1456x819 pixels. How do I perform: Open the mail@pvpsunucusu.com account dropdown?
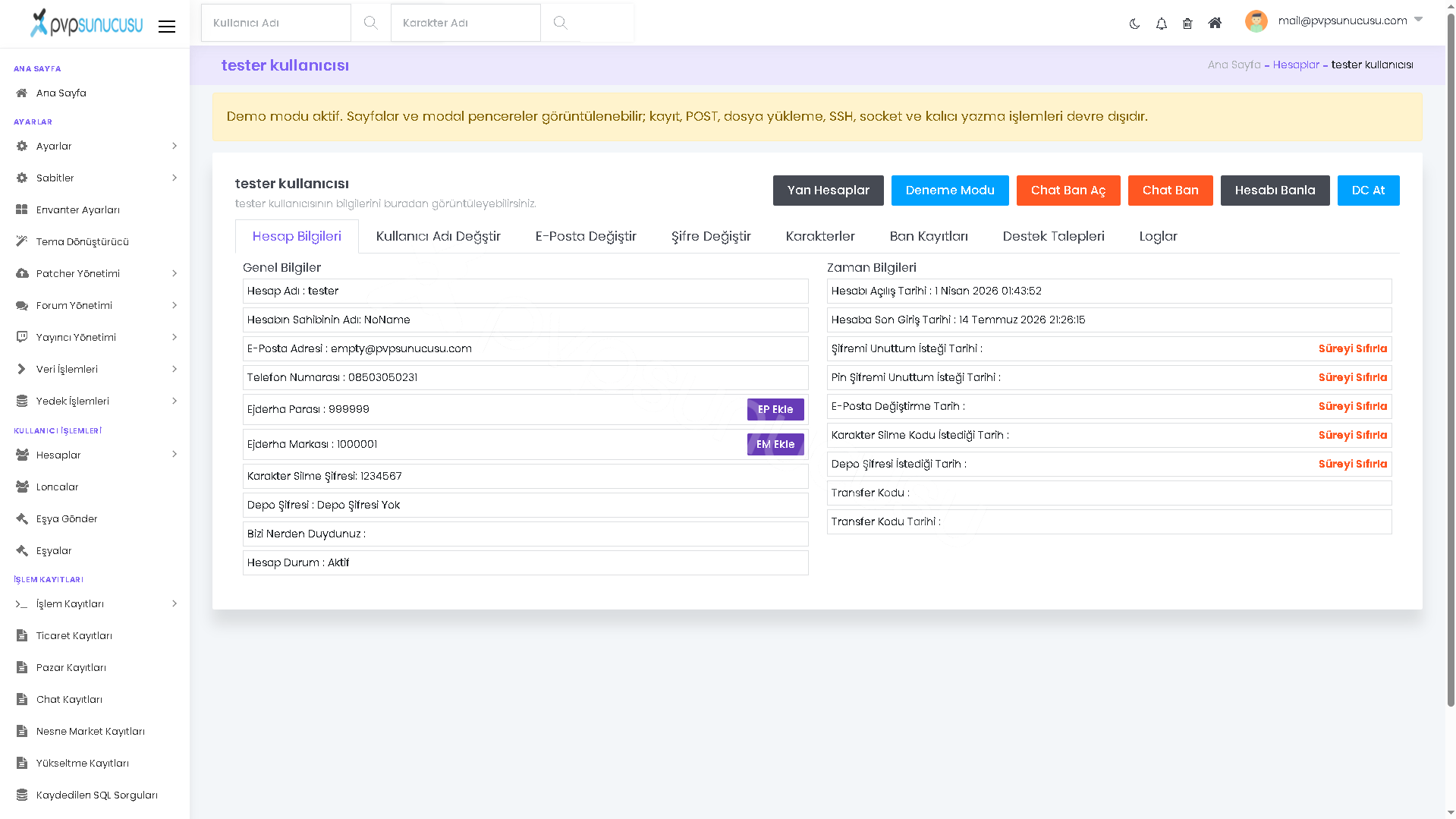tap(1334, 21)
